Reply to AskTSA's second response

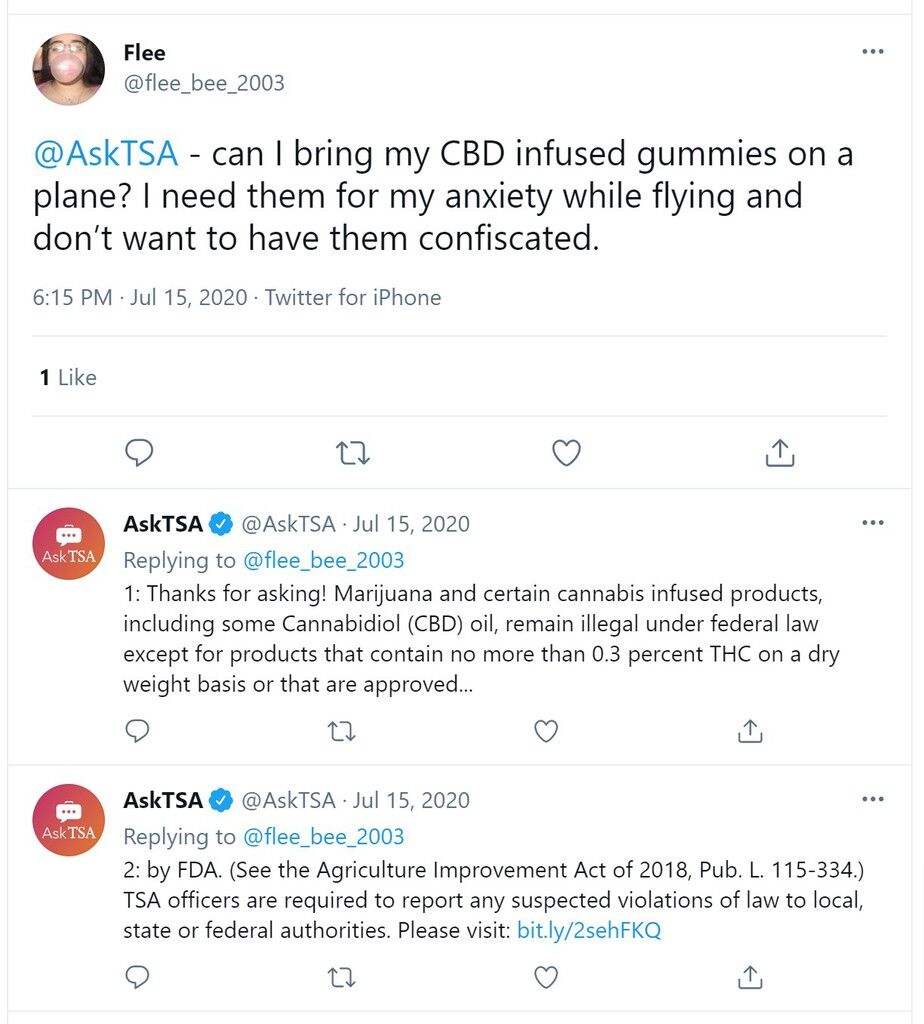click(137, 977)
